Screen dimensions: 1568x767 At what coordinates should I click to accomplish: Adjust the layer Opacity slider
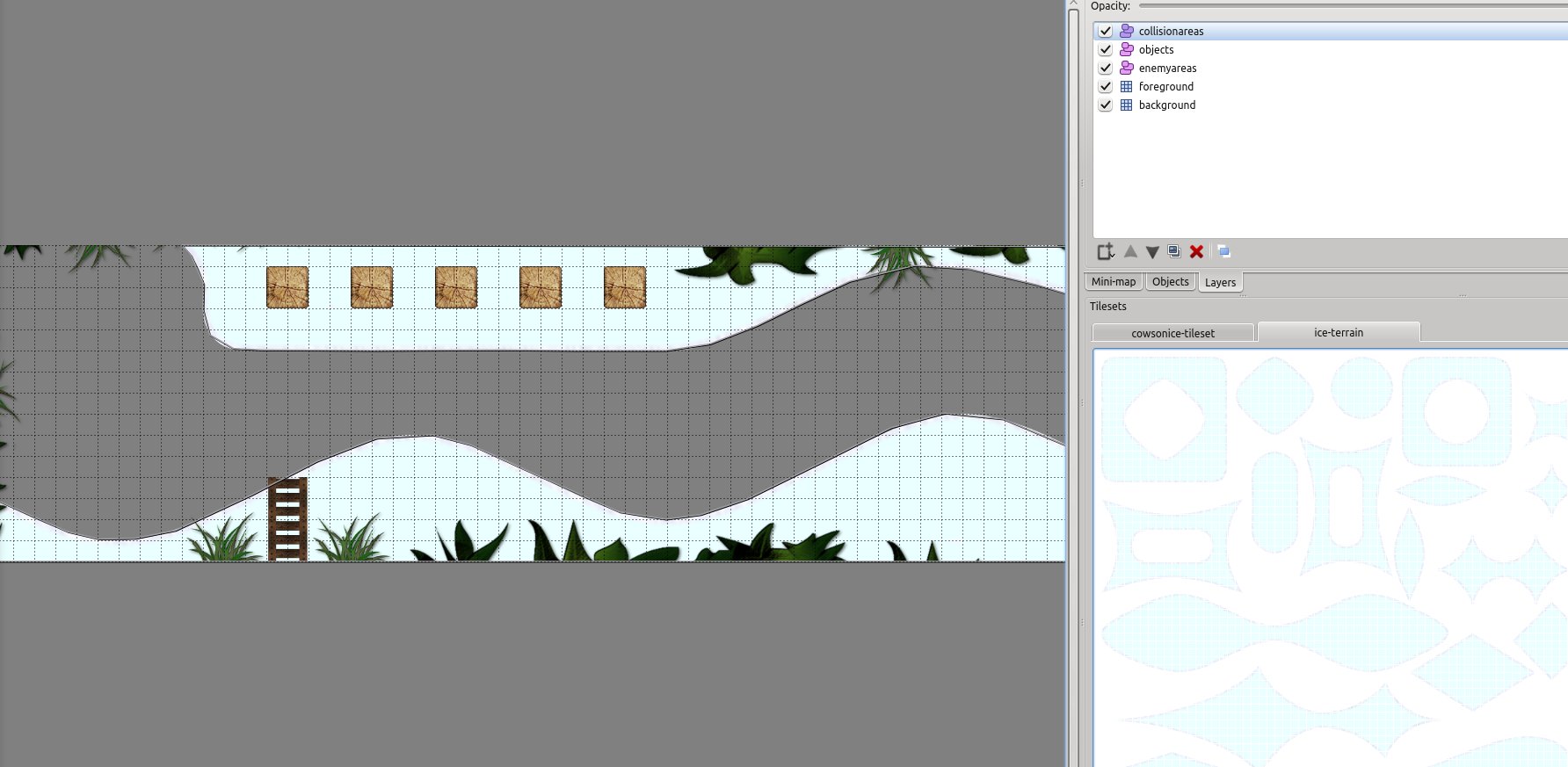click(1354, 6)
